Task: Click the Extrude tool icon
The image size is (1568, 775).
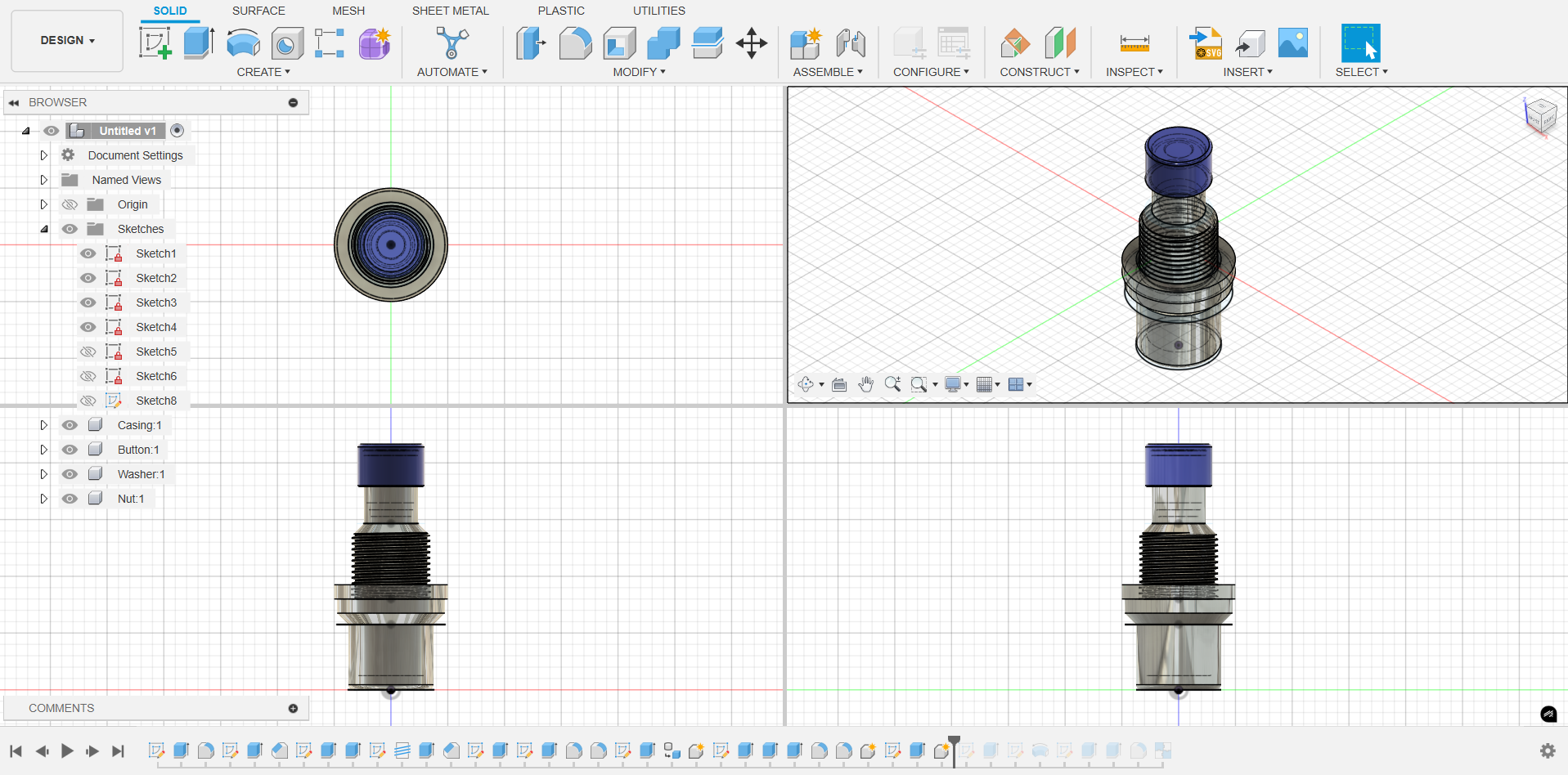Action: tap(199, 43)
